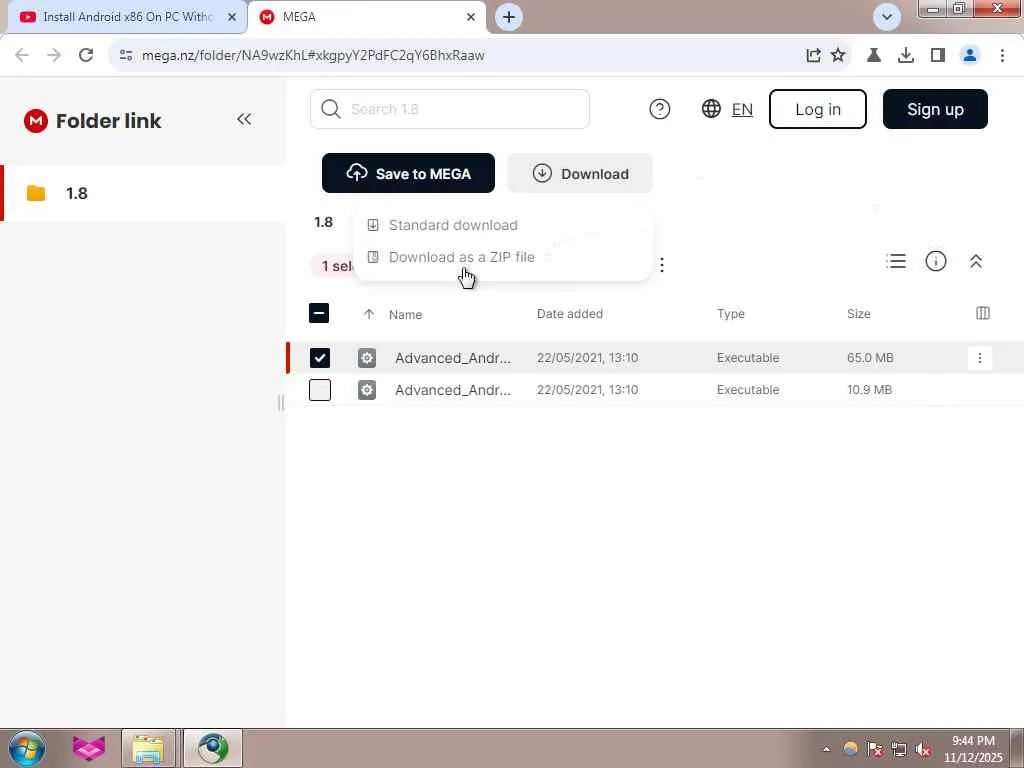This screenshot has height=768, width=1024.
Task: Close the YouTube tab
Action: (232, 17)
